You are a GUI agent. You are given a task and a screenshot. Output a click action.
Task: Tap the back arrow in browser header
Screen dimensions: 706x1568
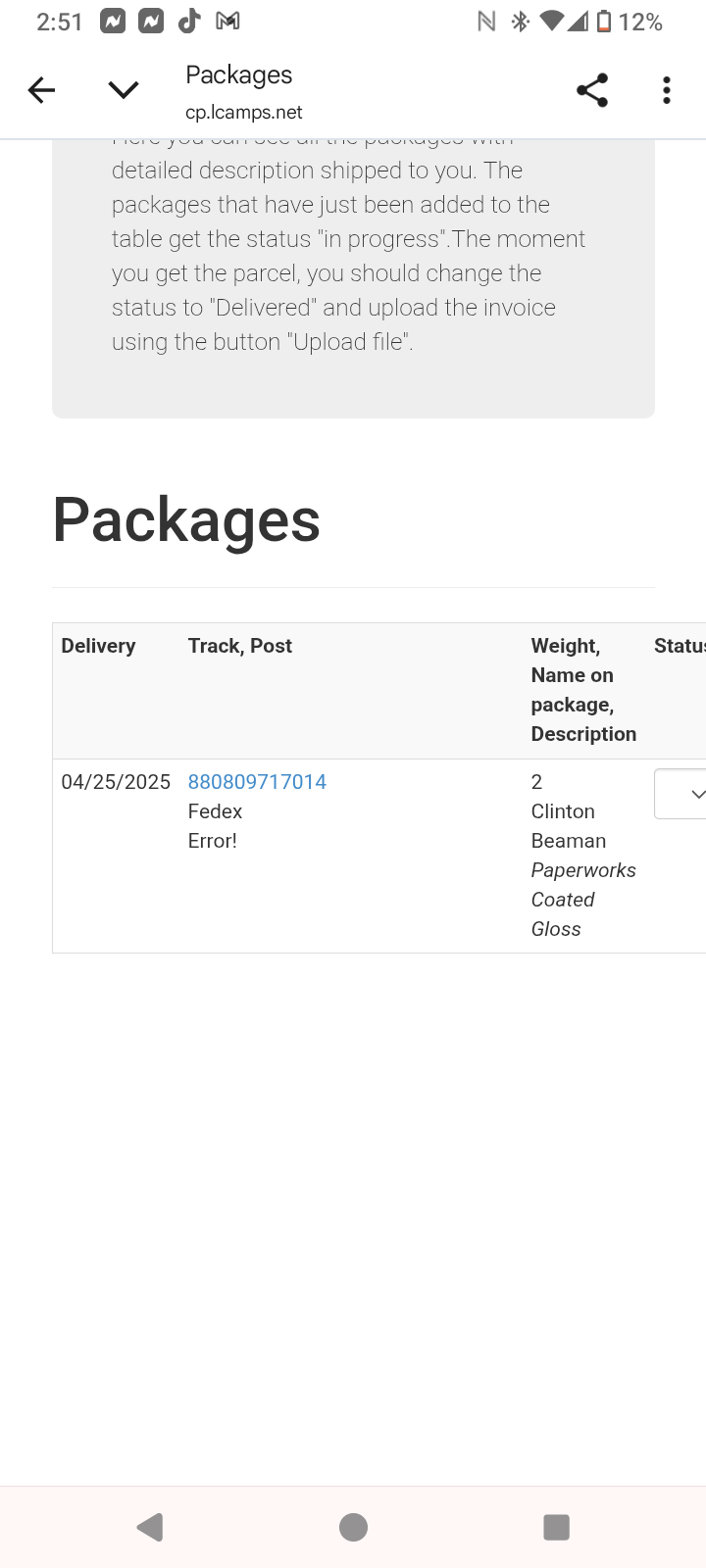pyautogui.click(x=41, y=91)
